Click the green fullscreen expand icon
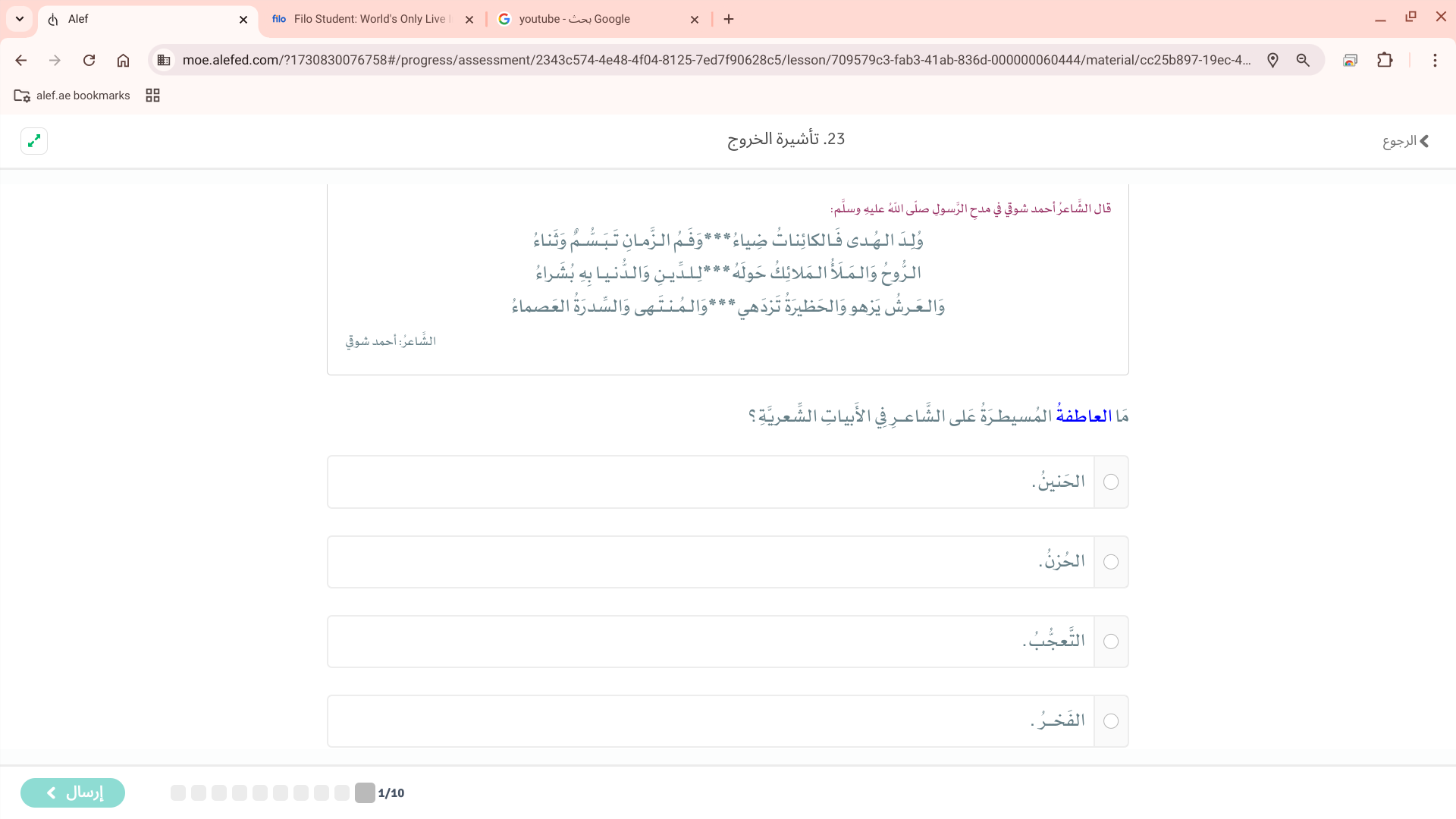Screen dimensions: 1456x819 [34, 141]
